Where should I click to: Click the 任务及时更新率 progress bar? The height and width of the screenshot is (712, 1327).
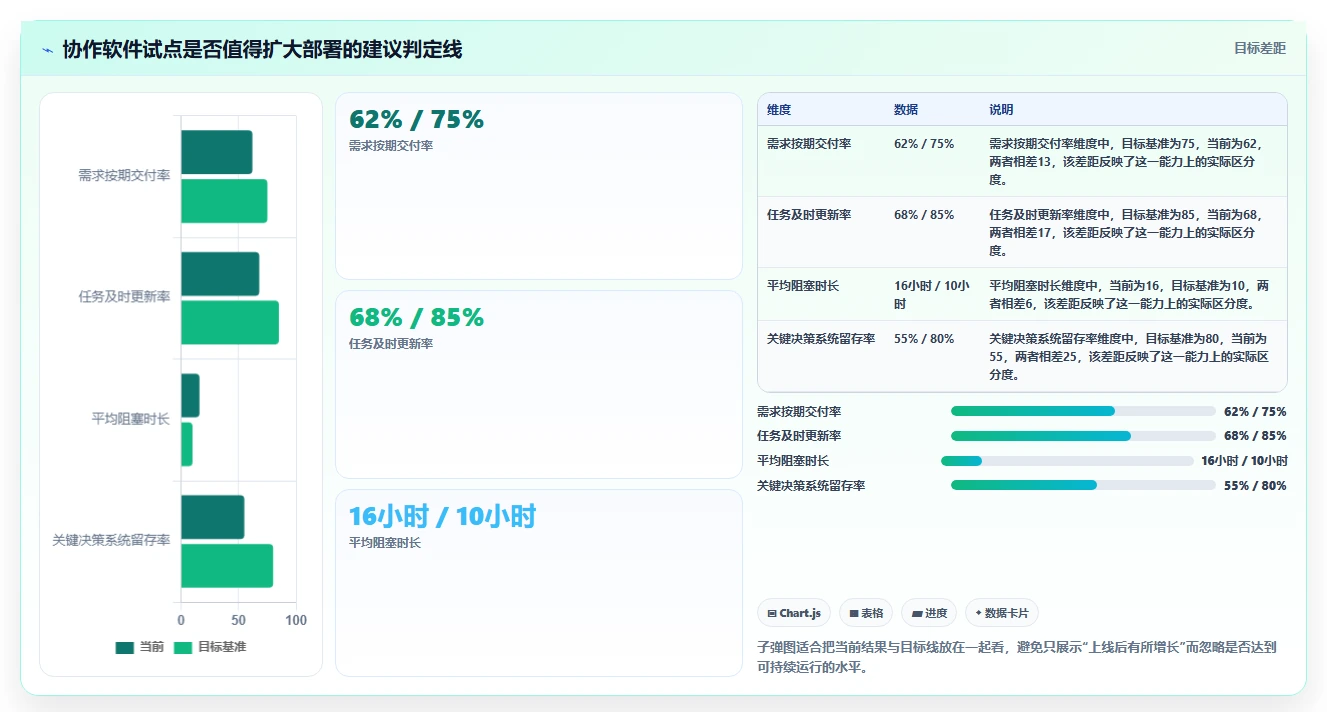pyautogui.click(x=1083, y=436)
